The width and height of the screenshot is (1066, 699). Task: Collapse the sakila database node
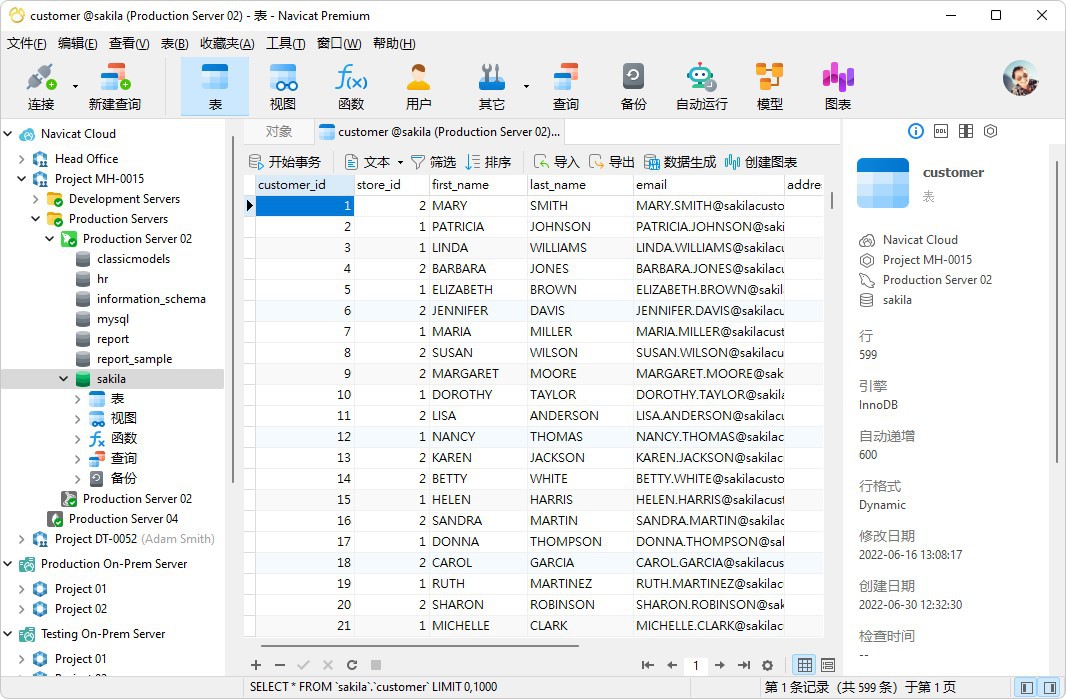coord(64,379)
